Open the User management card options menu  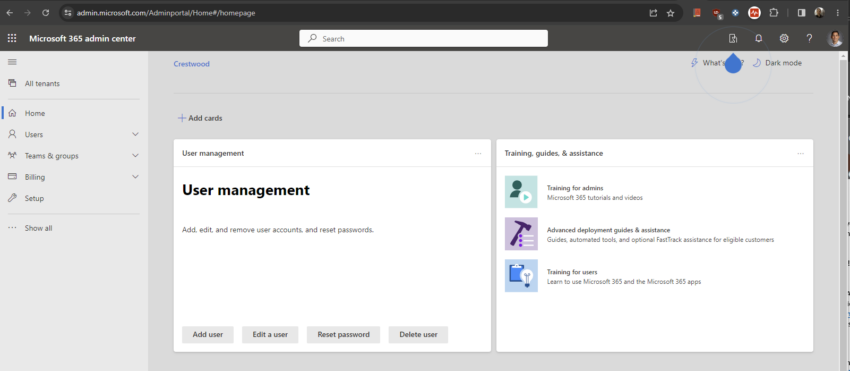coord(478,153)
